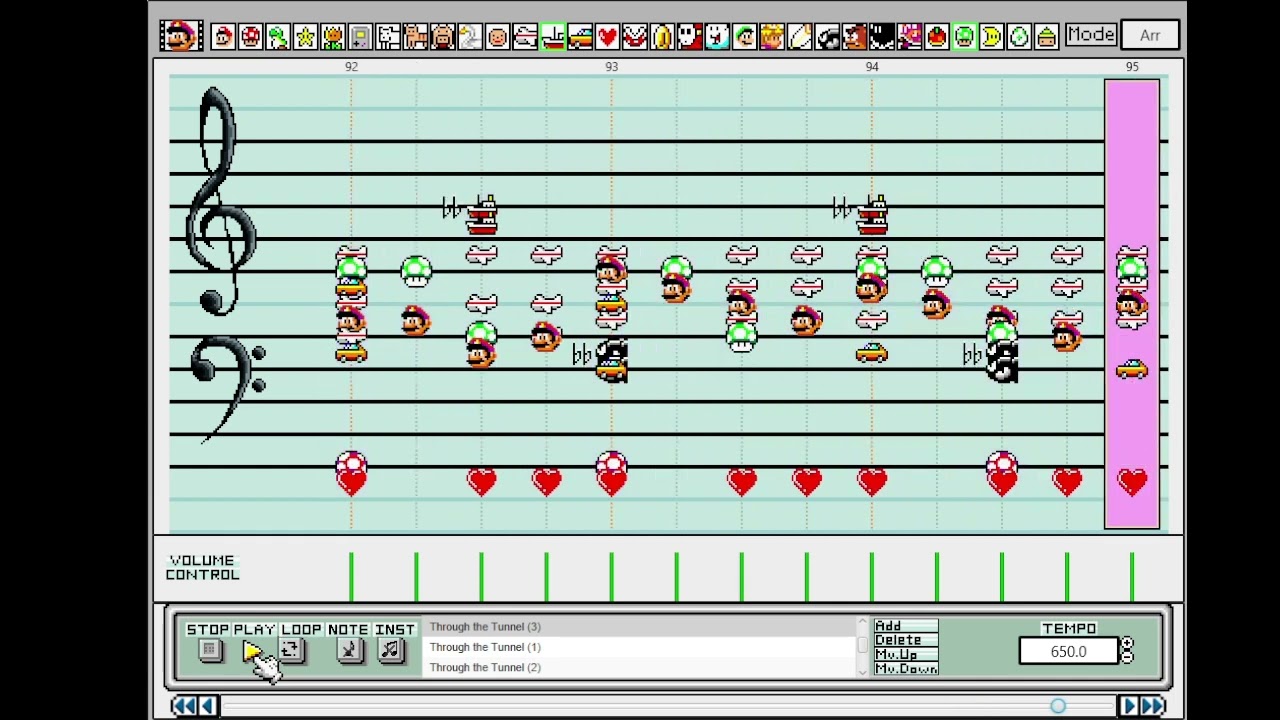Decrease tempo with the lower stepper

[1127, 657]
